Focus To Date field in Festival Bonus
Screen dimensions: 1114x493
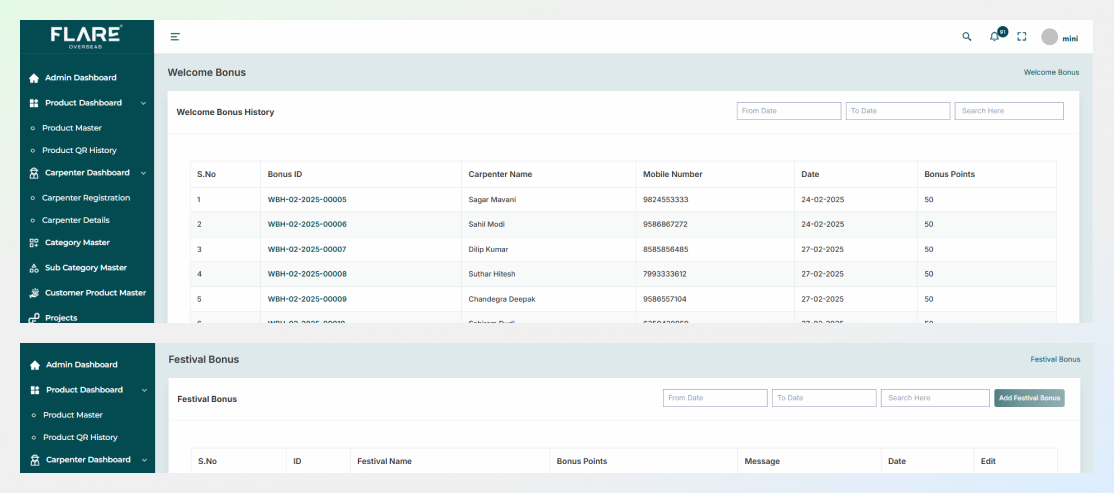click(x=824, y=398)
